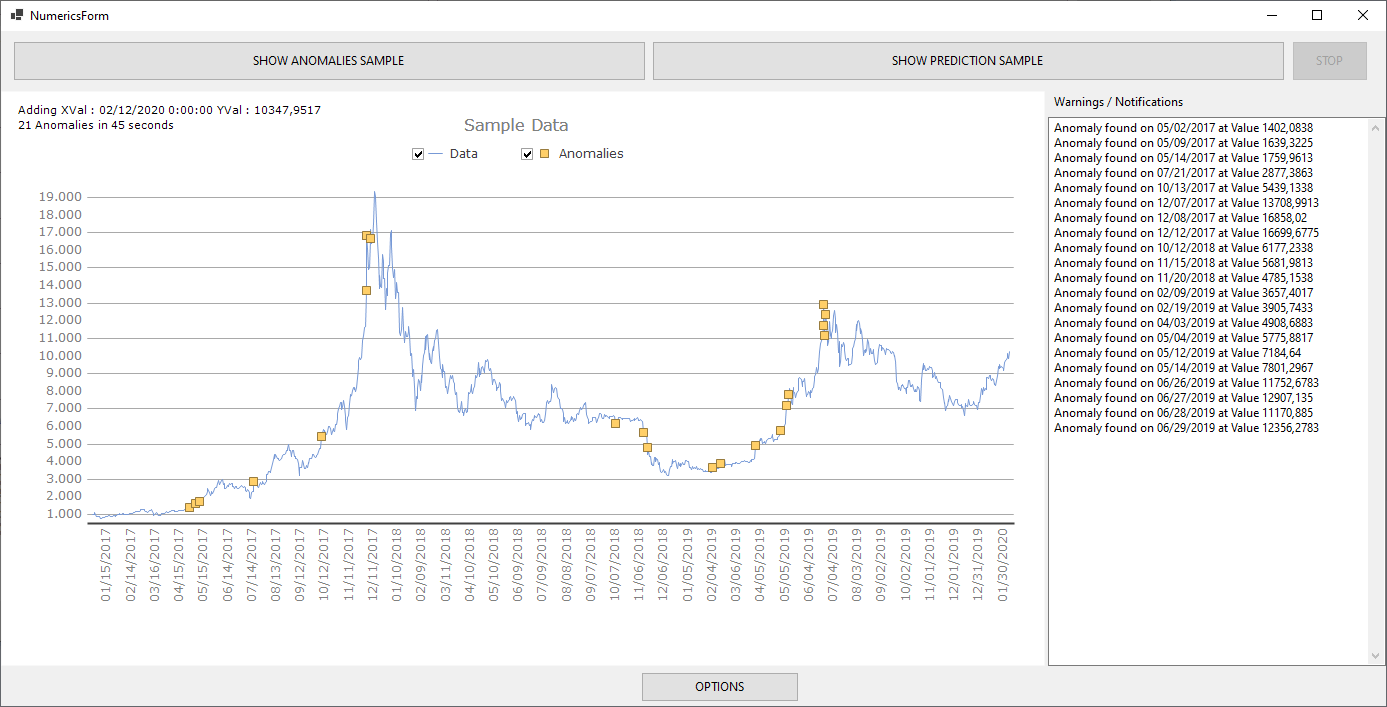Screen dimensions: 1387x707
Task: Click the NumericsForm app icon in title bar
Action: pyautogui.click(x=16, y=15)
